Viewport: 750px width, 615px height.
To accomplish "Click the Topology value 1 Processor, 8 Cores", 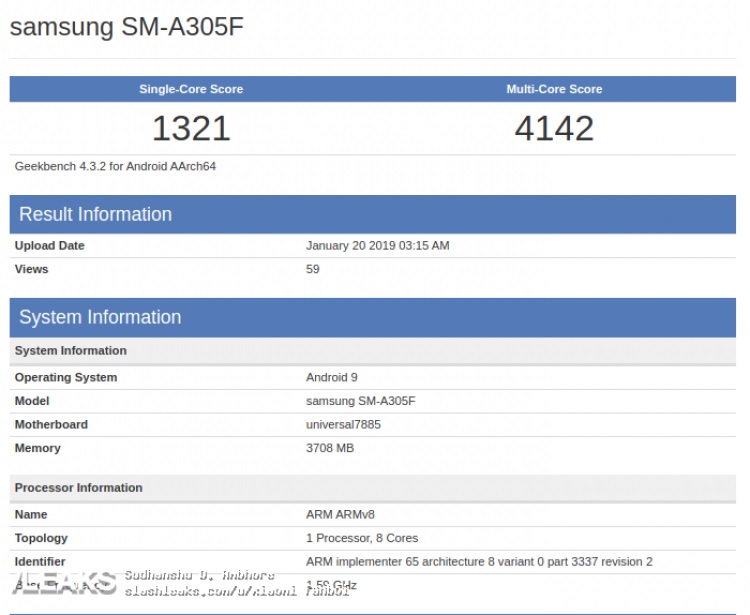I will point(360,538).
